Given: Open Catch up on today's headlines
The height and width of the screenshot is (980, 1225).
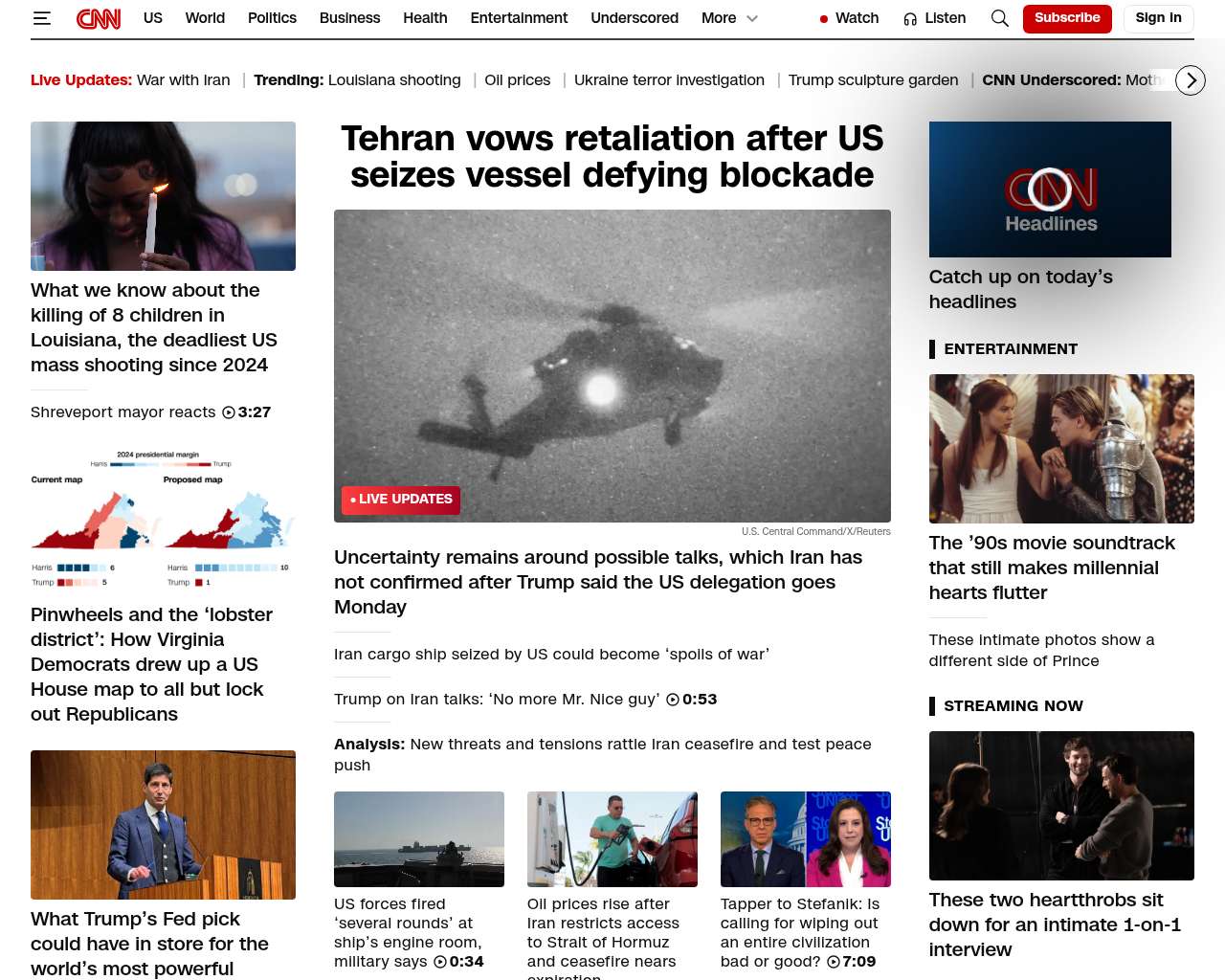Looking at the screenshot, I should 1021,289.
